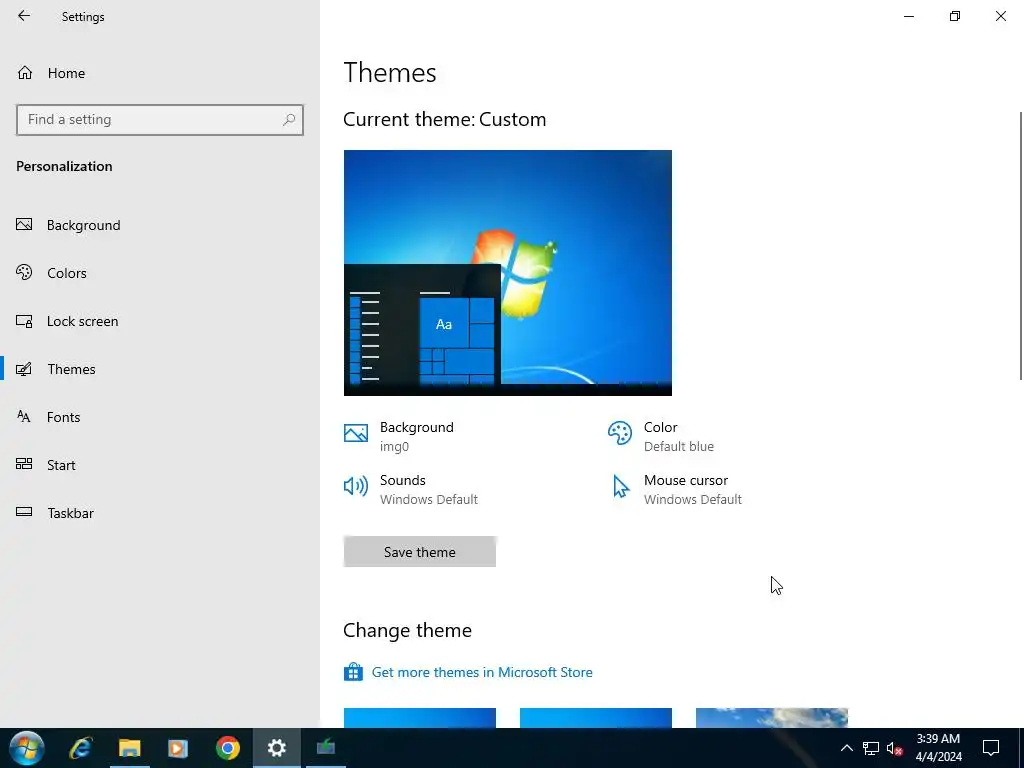Open the Start menu orb
The image size is (1024, 768).
tap(27, 748)
